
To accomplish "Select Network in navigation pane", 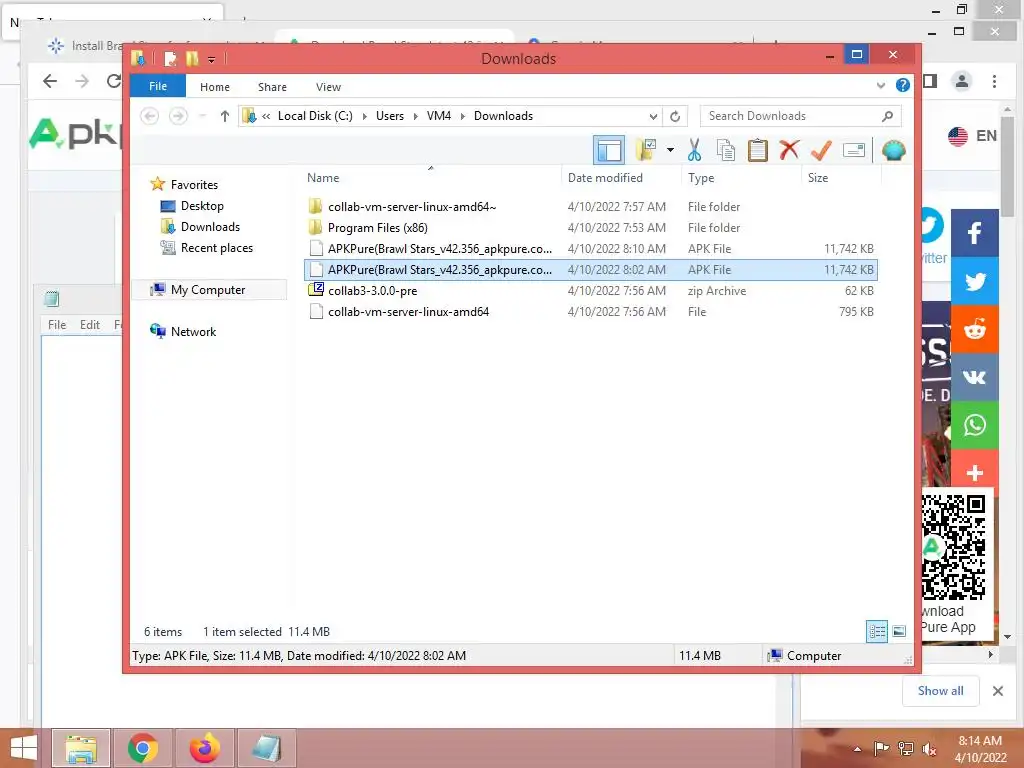I will click(193, 332).
